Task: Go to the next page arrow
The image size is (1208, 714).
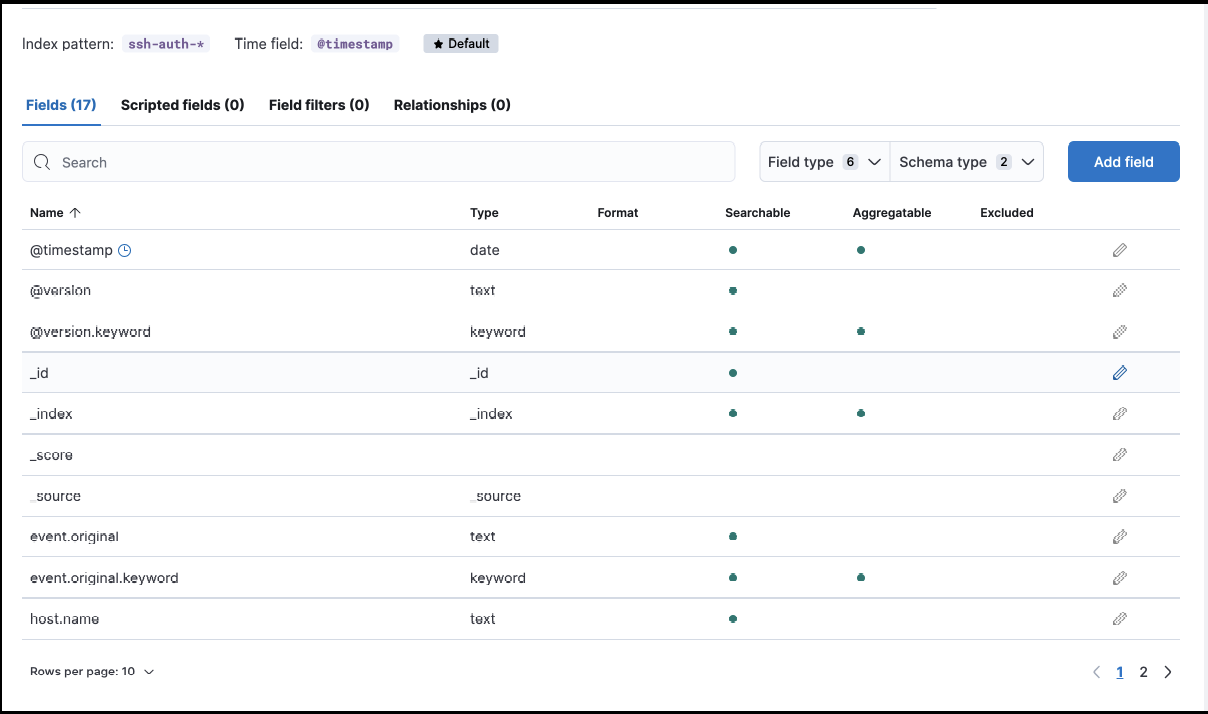Action: tap(1168, 672)
